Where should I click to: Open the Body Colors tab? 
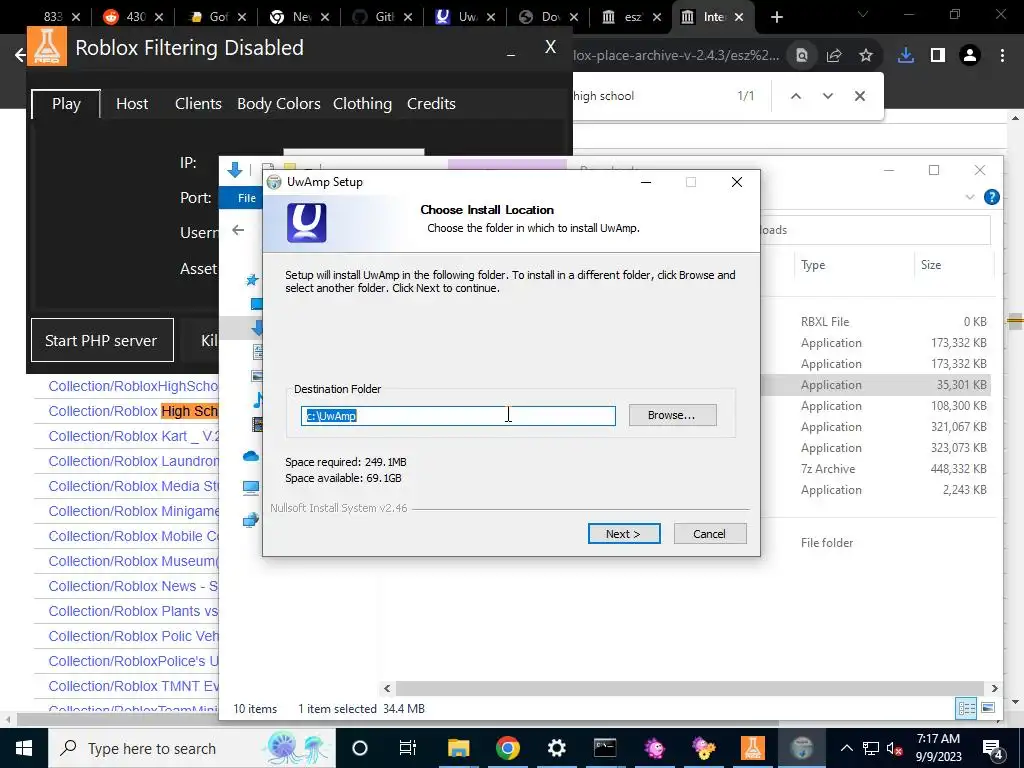coord(279,104)
